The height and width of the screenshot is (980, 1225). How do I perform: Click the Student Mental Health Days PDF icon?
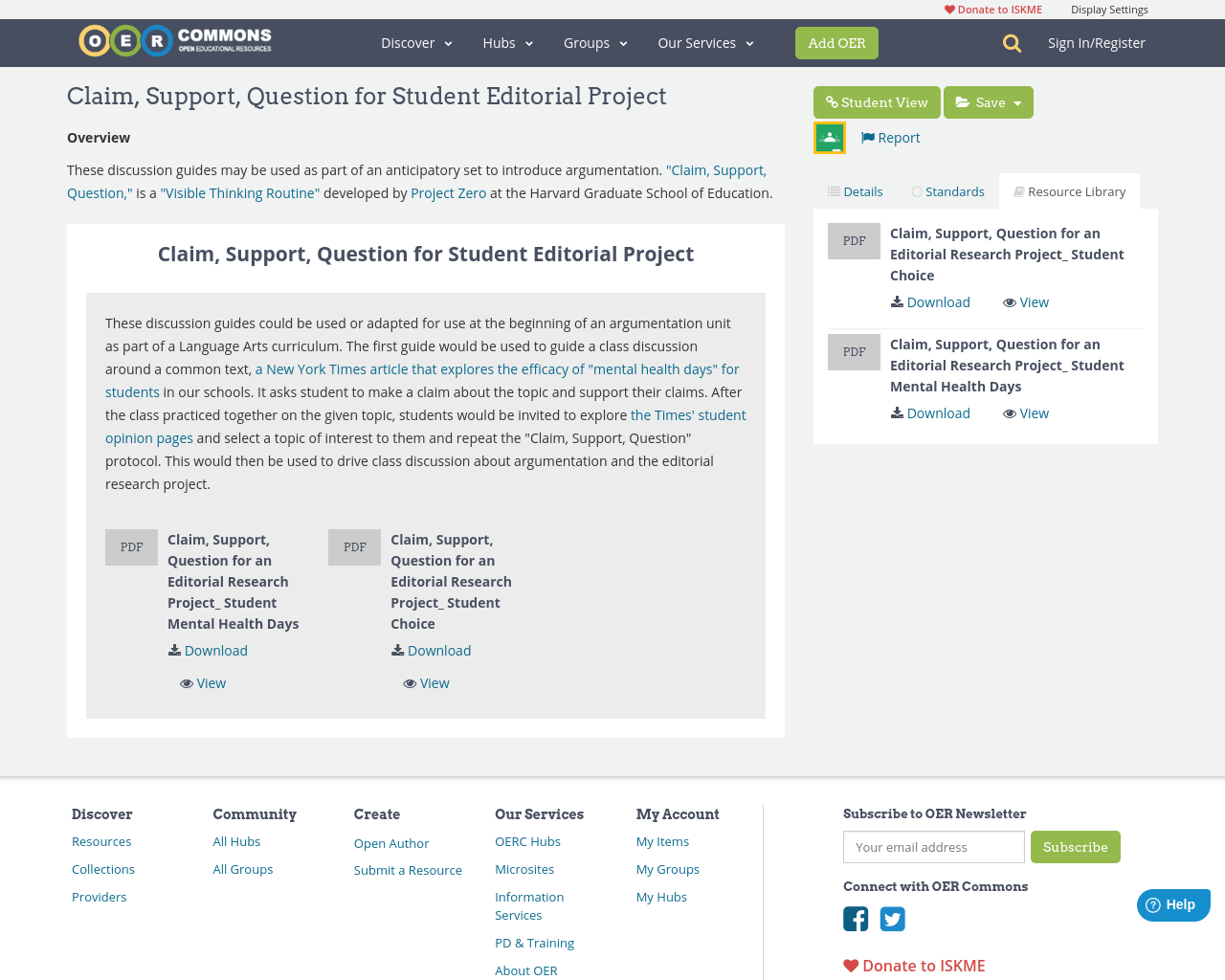[x=131, y=546]
